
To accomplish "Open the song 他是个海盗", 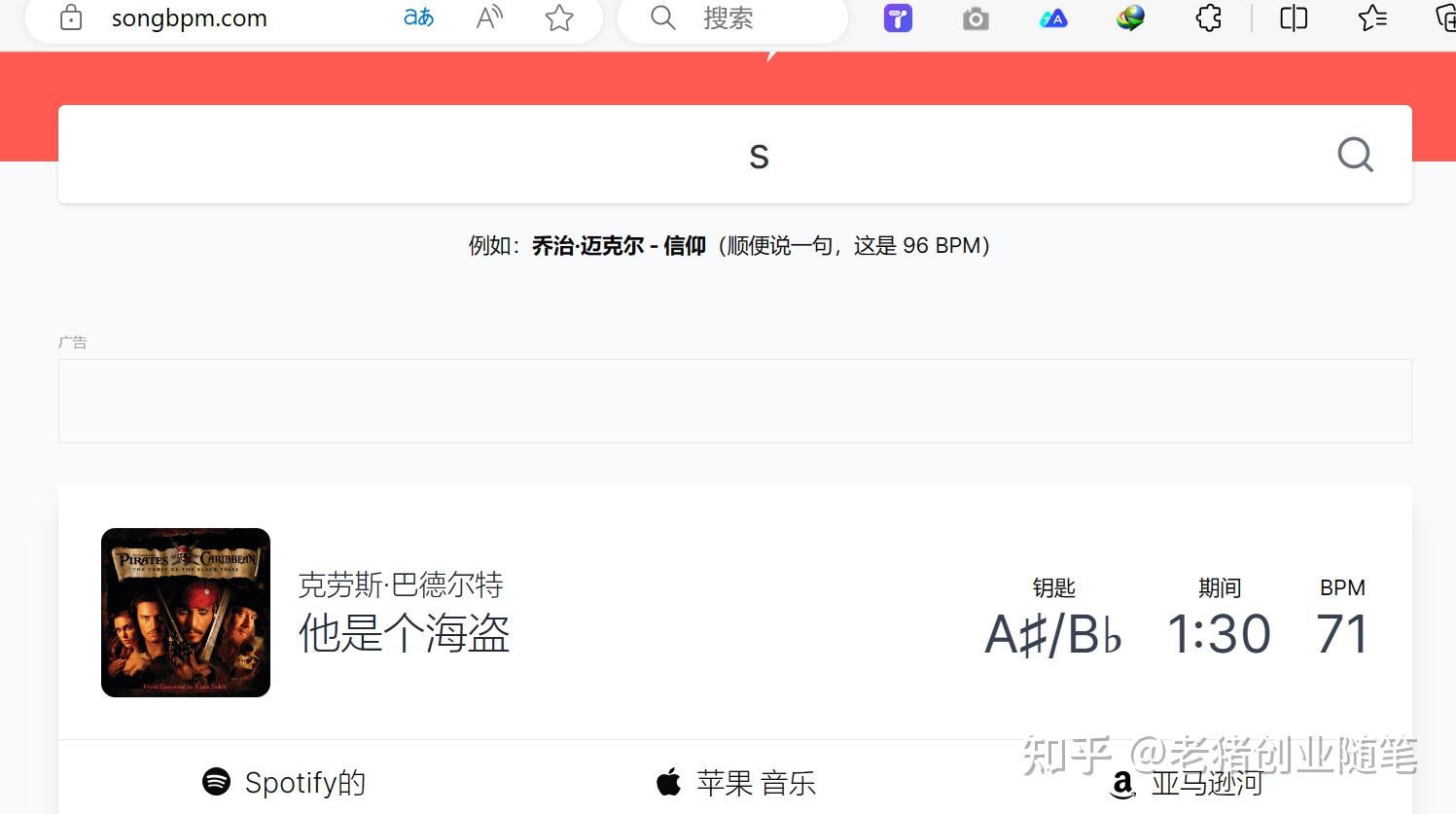I will click(x=404, y=634).
